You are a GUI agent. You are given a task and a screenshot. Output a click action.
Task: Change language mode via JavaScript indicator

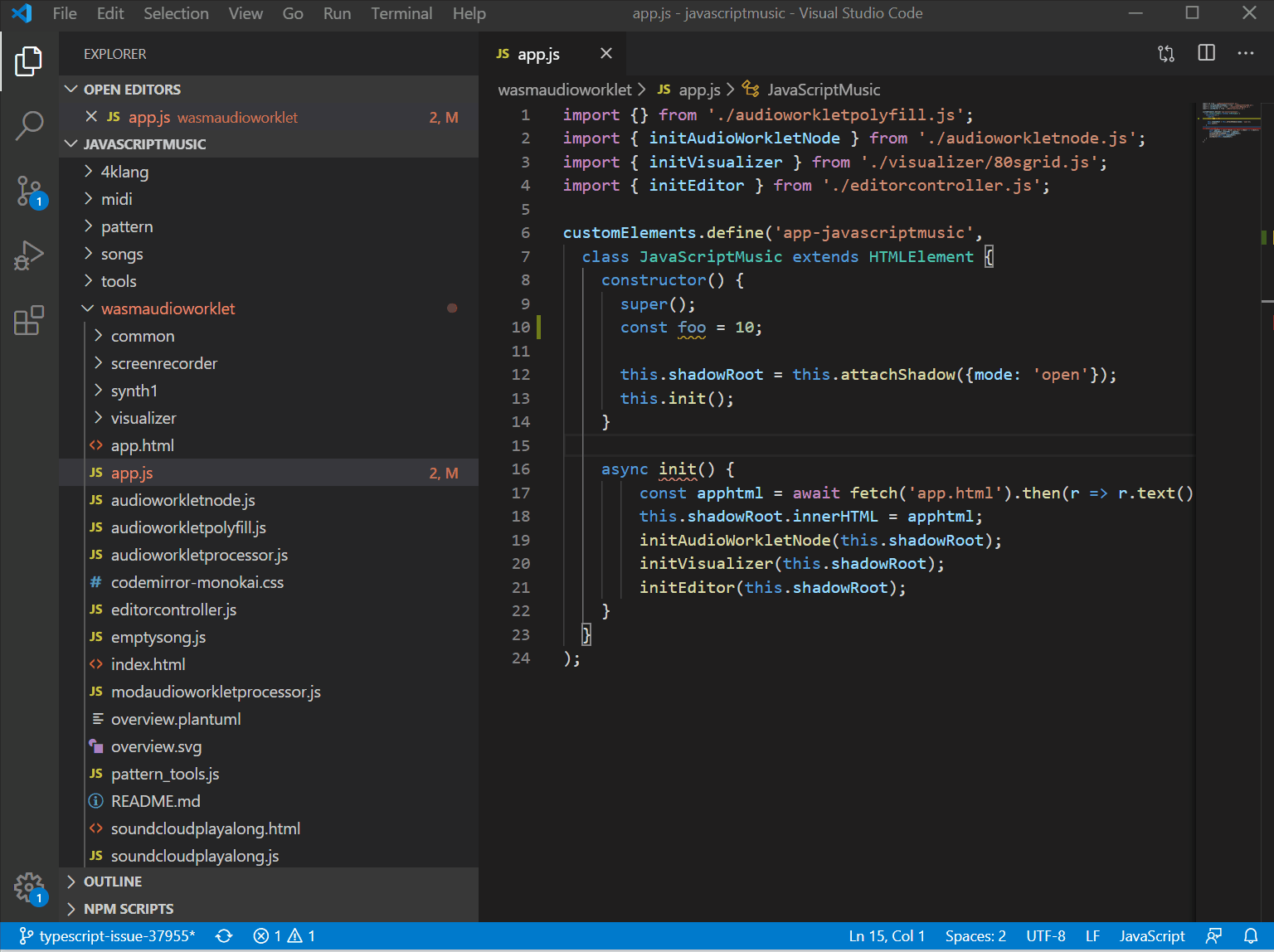(x=1152, y=936)
